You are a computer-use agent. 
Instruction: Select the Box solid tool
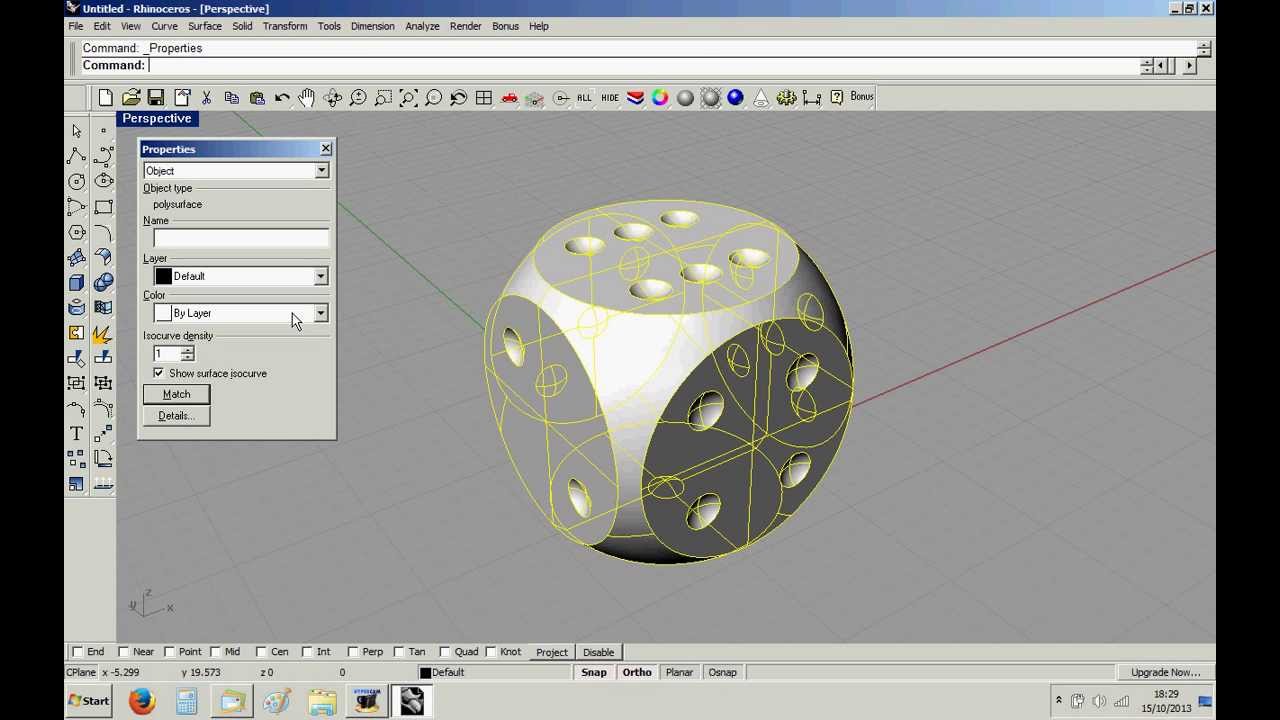[76, 283]
